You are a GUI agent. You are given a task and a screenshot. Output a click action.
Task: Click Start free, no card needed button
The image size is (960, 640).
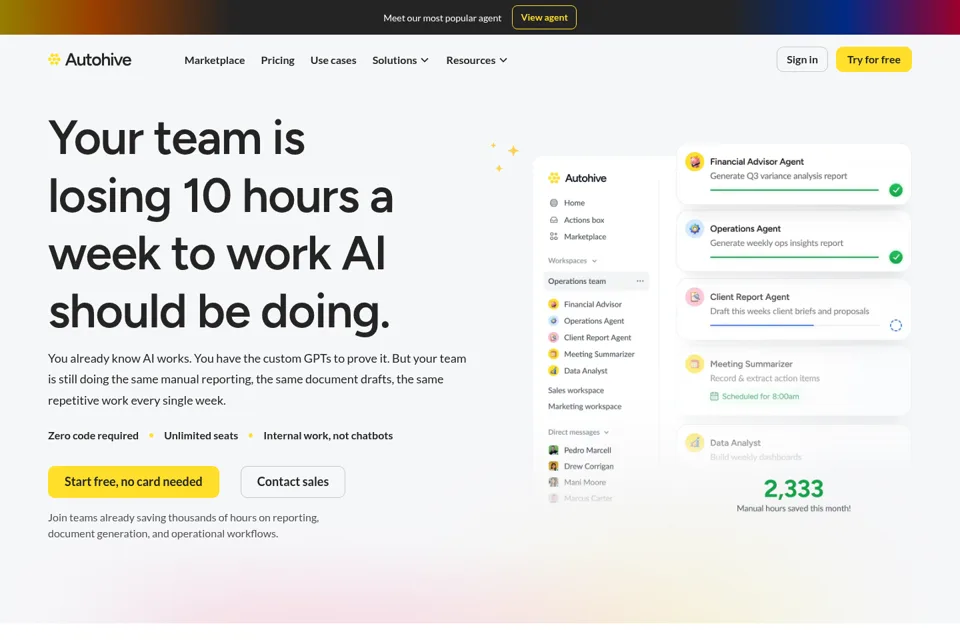[x=133, y=482]
